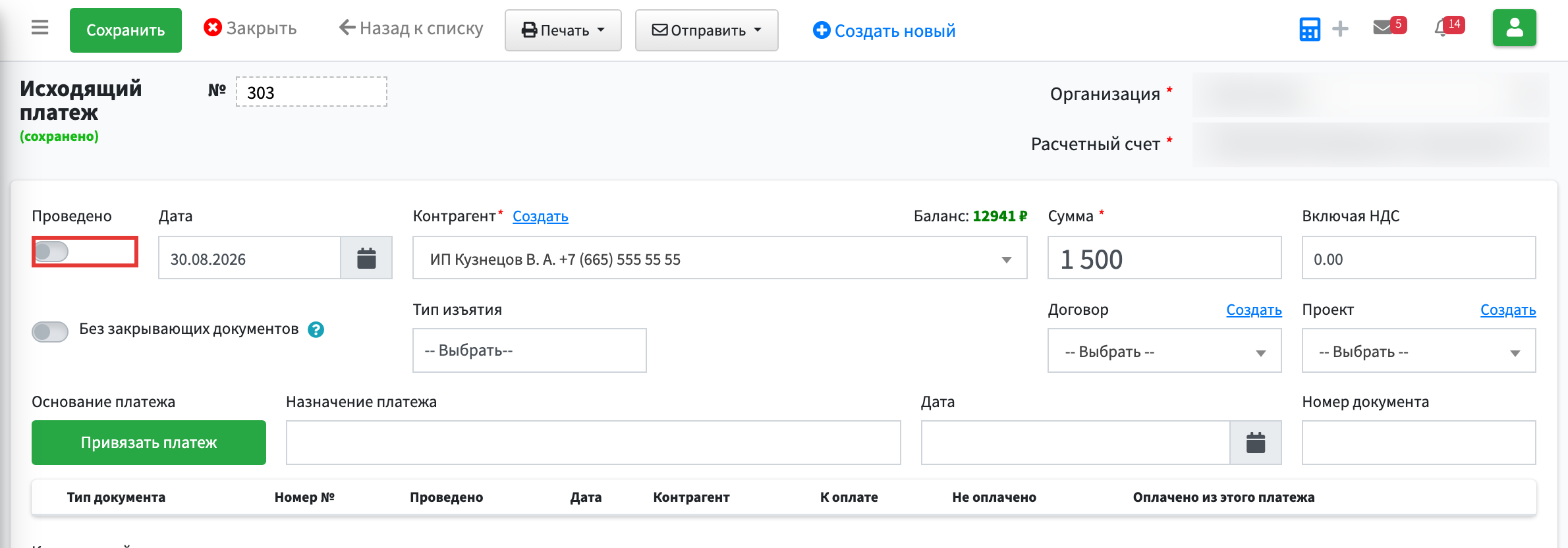Screen dimensions: 1568x548
Task: Click the Привязать платеж button
Action: (149, 443)
